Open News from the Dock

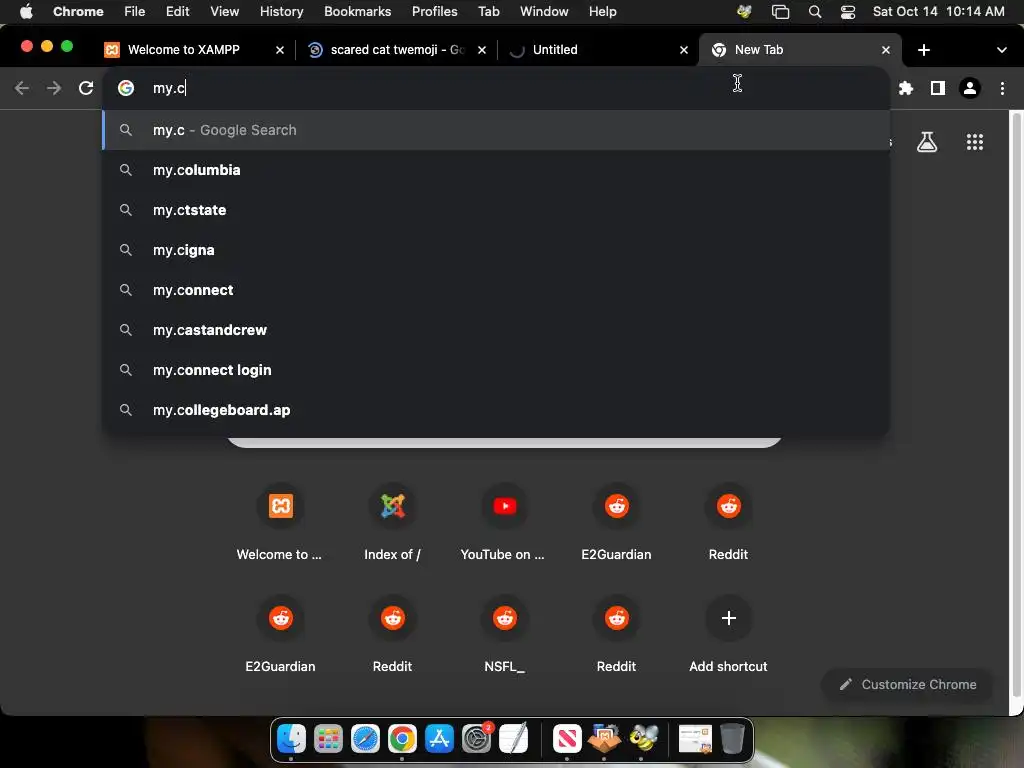567,739
